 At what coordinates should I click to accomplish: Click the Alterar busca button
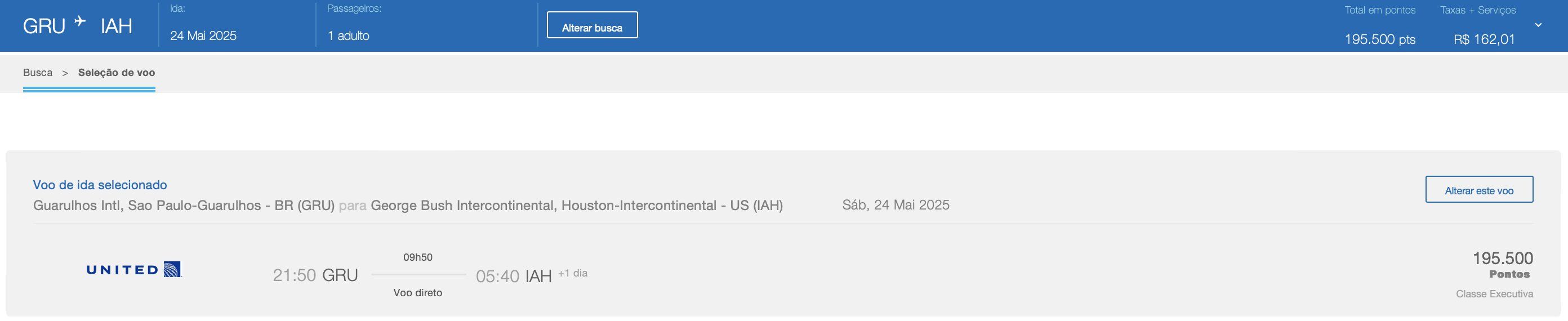(x=591, y=25)
